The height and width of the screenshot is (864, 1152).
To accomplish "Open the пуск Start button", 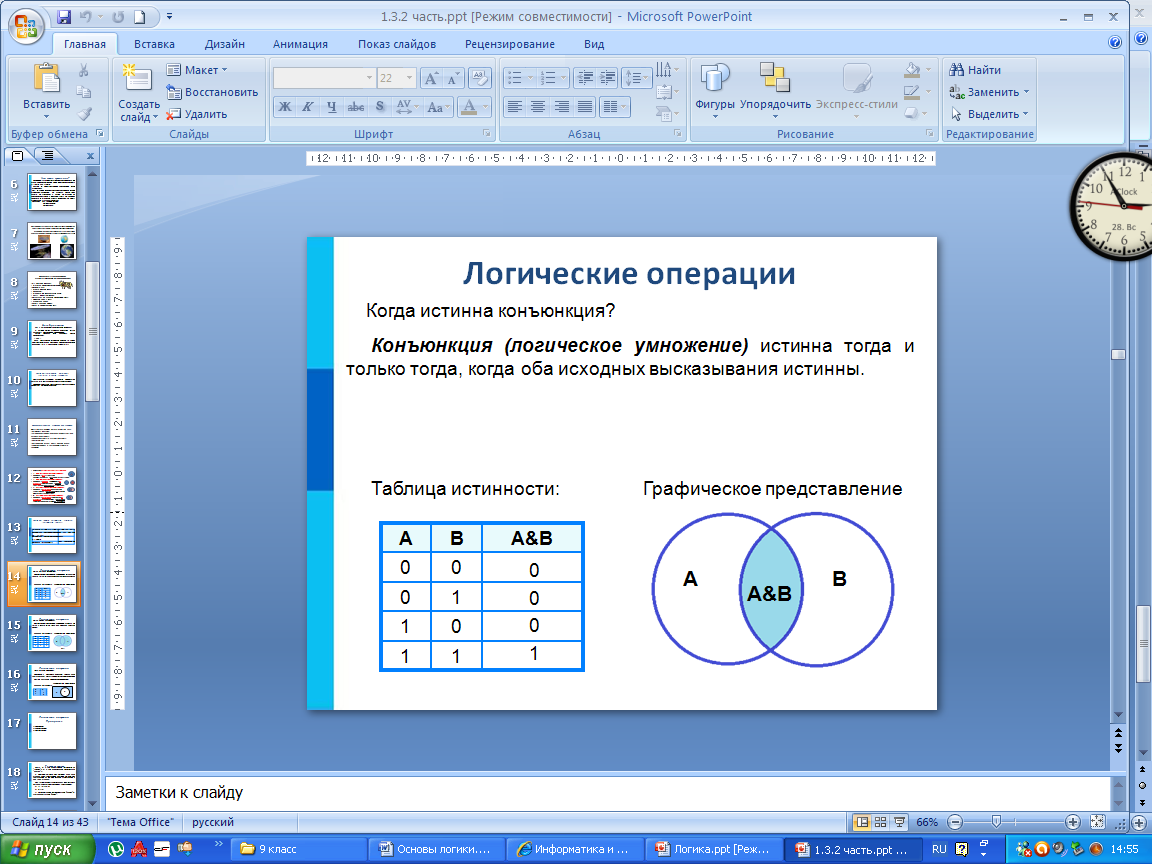I will 48,849.
